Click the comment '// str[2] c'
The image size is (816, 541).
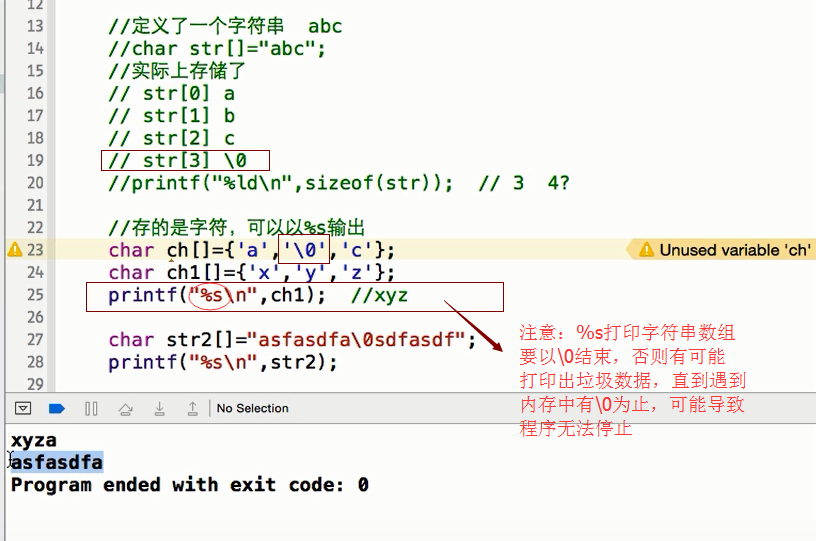tap(172, 138)
